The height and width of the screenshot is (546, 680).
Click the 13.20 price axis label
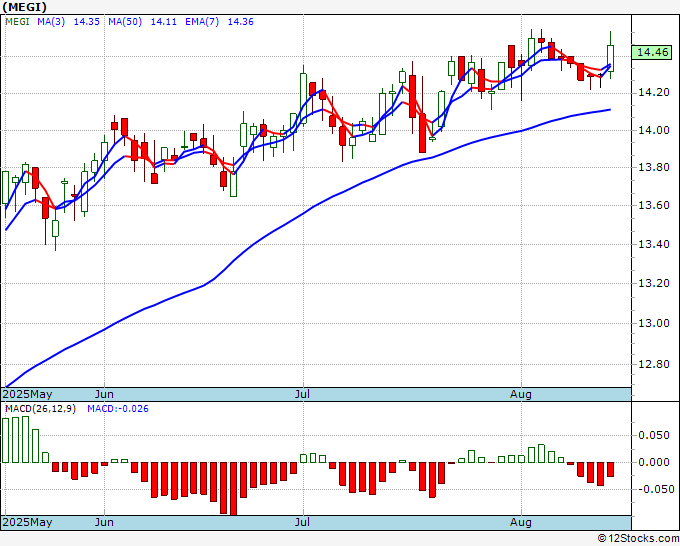point(654,283)
